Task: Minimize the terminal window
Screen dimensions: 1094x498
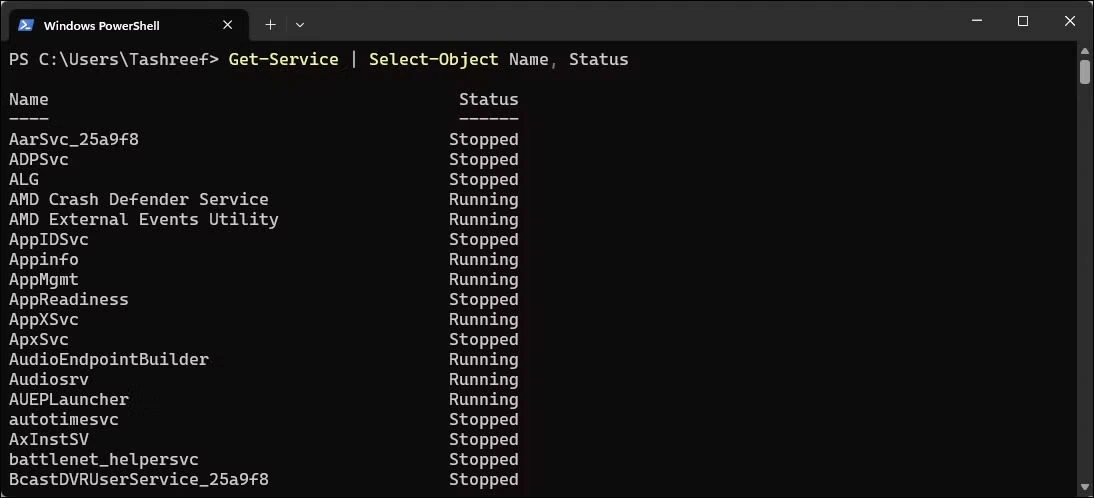Action: click(x=975, y=22)
